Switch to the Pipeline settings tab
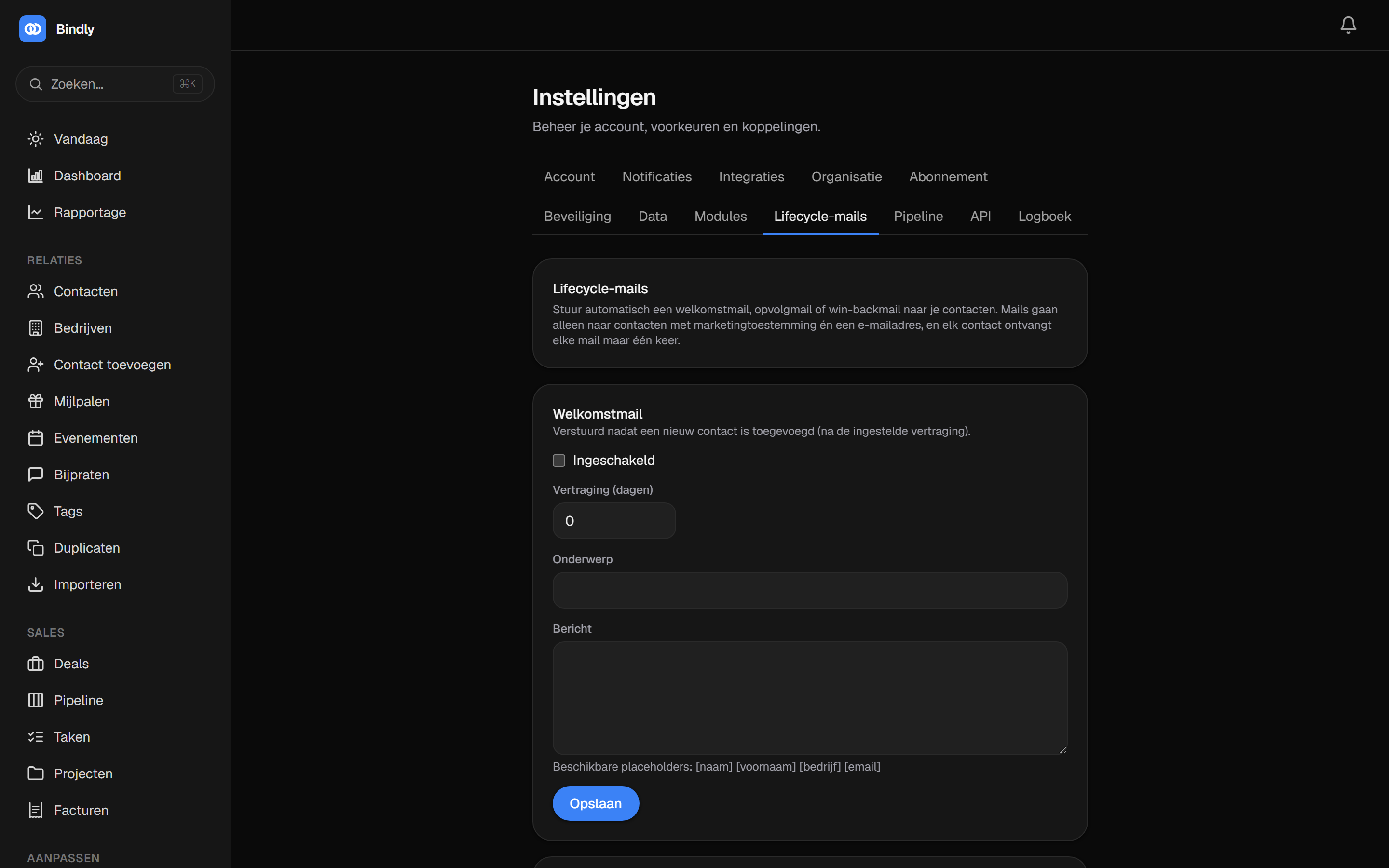1389x868 pixels. pos(918,217)
